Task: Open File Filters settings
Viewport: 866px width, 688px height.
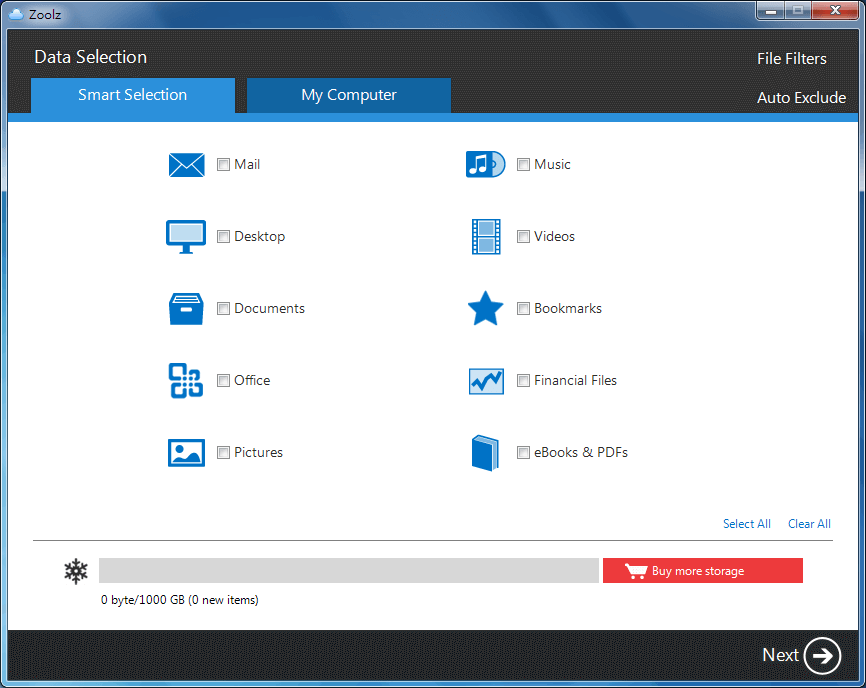Action: click(791, 59)
